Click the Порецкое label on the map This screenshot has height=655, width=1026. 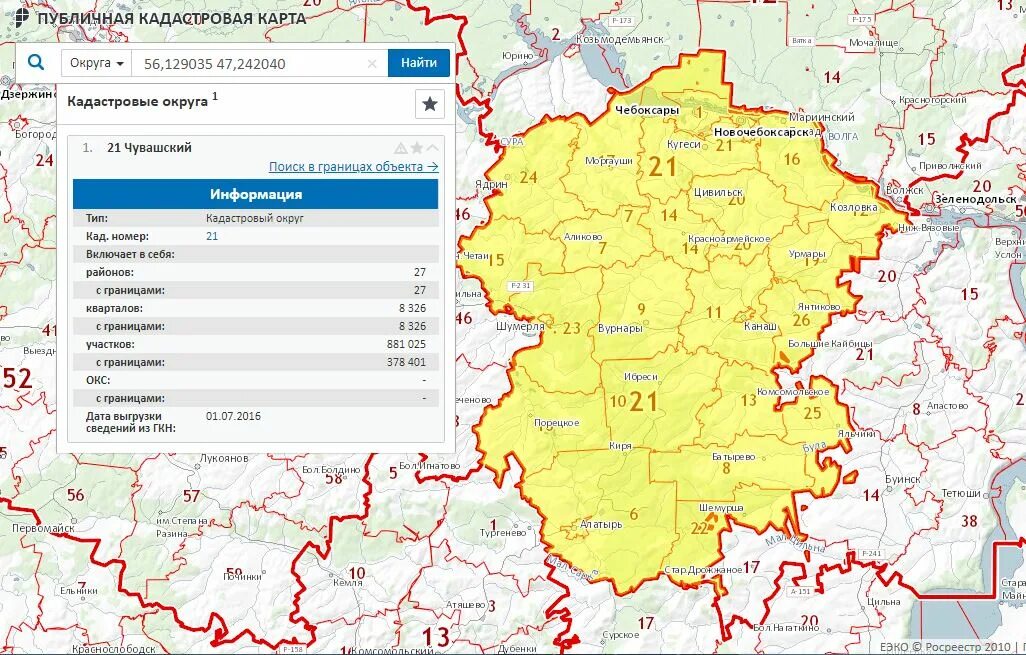tap(557, 423)
